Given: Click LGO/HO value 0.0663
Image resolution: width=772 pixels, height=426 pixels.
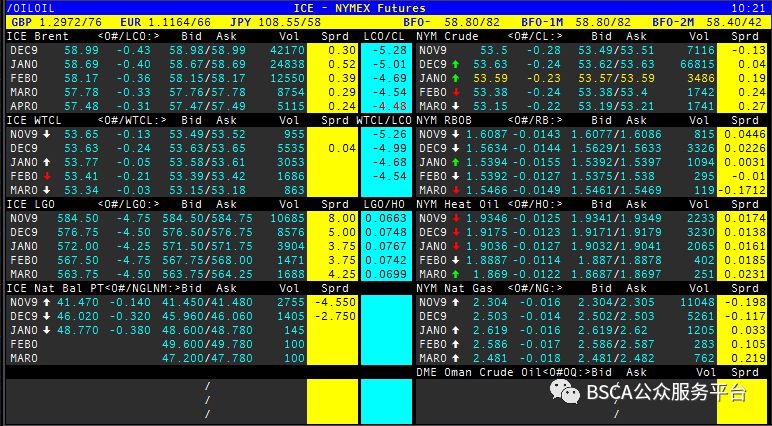Looking at the screenshot, I should [x=386, y=218].
